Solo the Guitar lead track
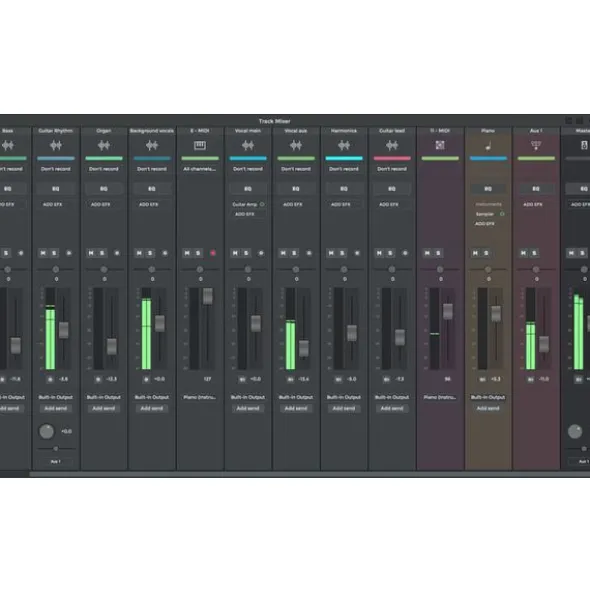Viewport: 590px width, 591px height. pyautogui.click(x=391, y=253)
